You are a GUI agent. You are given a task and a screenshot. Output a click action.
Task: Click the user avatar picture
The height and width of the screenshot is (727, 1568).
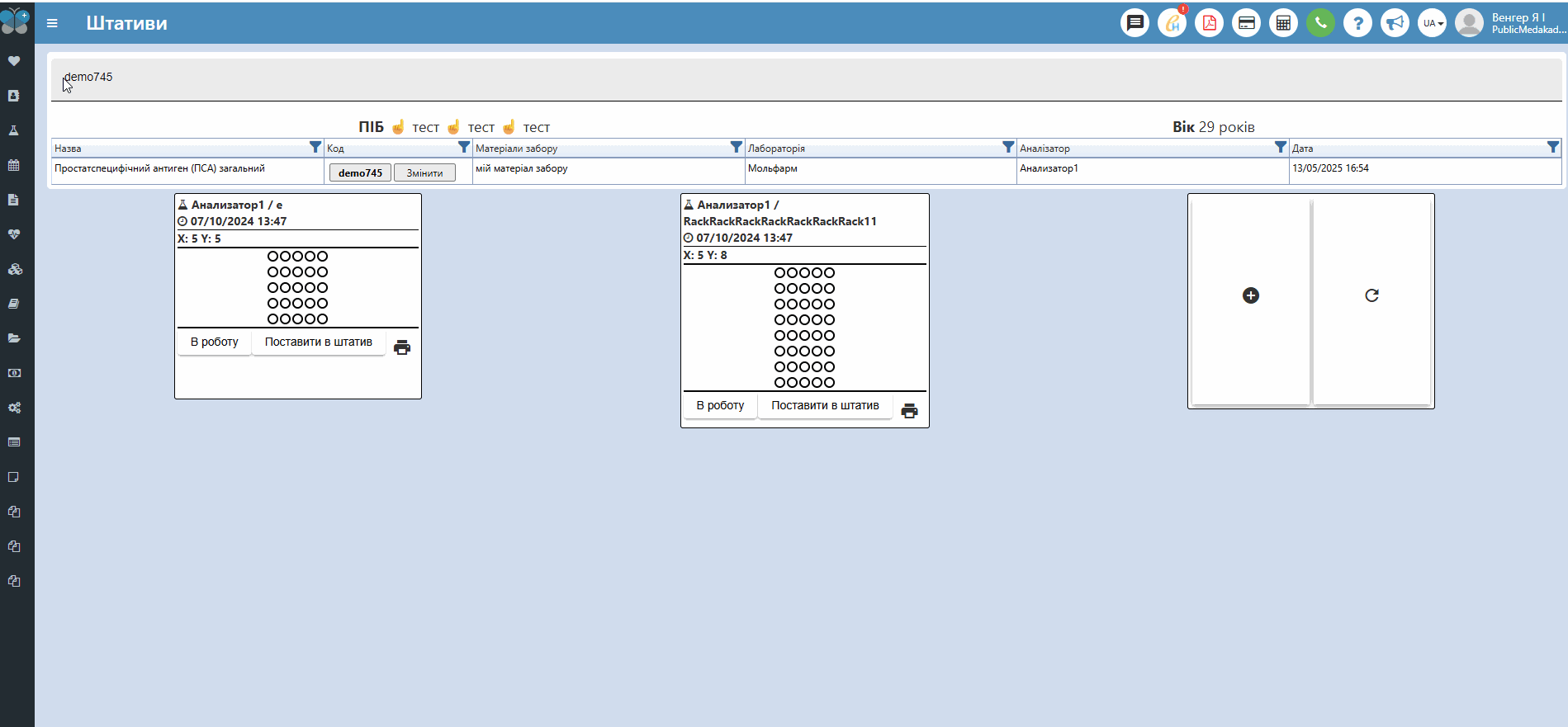(1469, 23)
